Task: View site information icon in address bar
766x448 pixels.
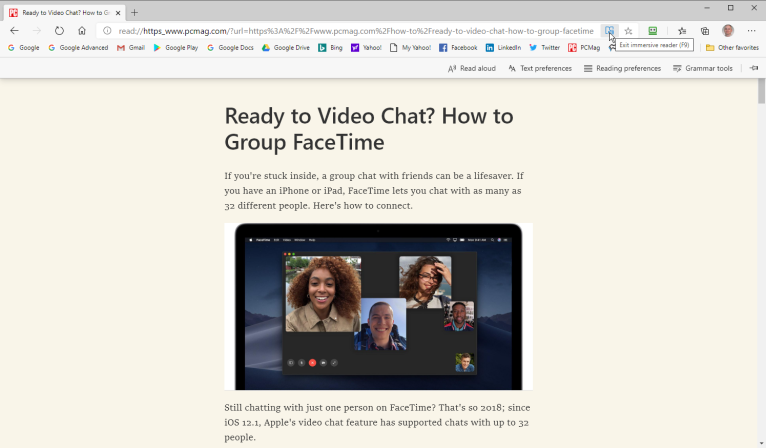Action: tap(107, 31)
